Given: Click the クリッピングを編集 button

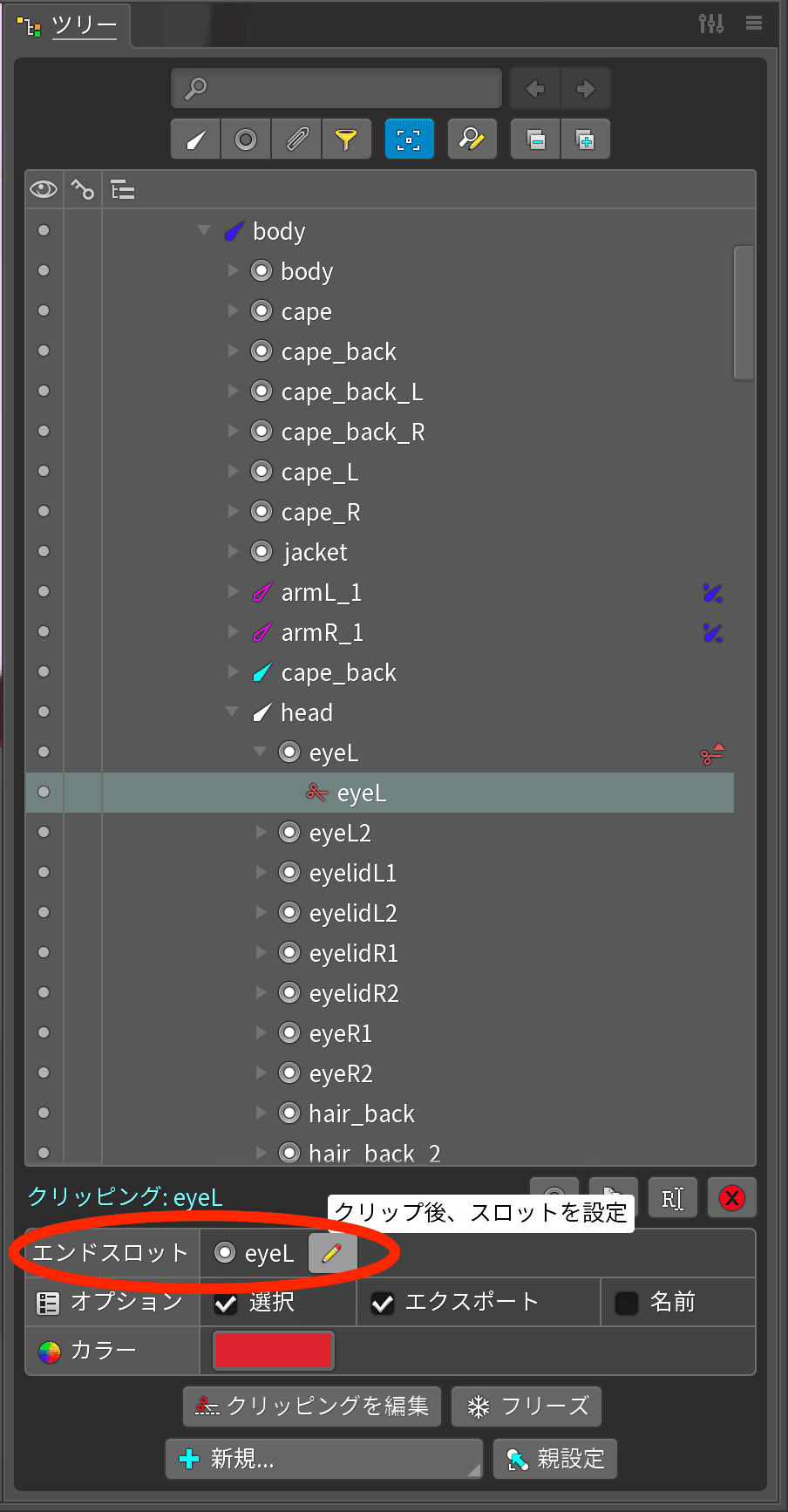Looking at the screenshot, I should [312, 1406].
